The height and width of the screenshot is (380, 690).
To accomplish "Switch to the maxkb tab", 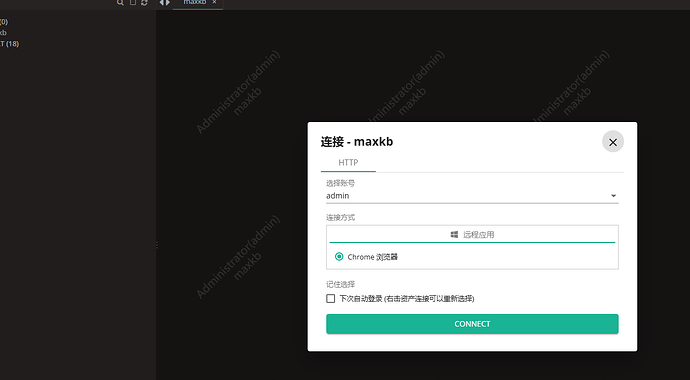I will click(195, 2).
